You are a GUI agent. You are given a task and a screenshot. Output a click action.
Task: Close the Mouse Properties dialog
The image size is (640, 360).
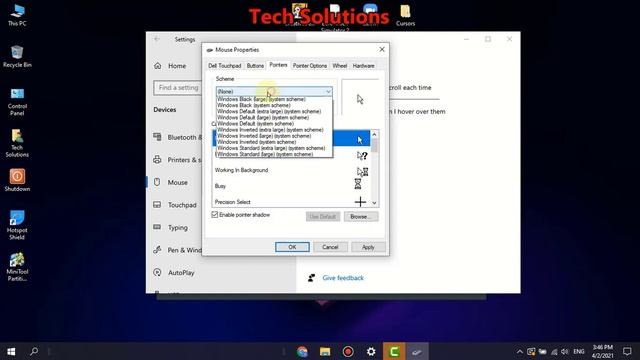click(382, 49)
